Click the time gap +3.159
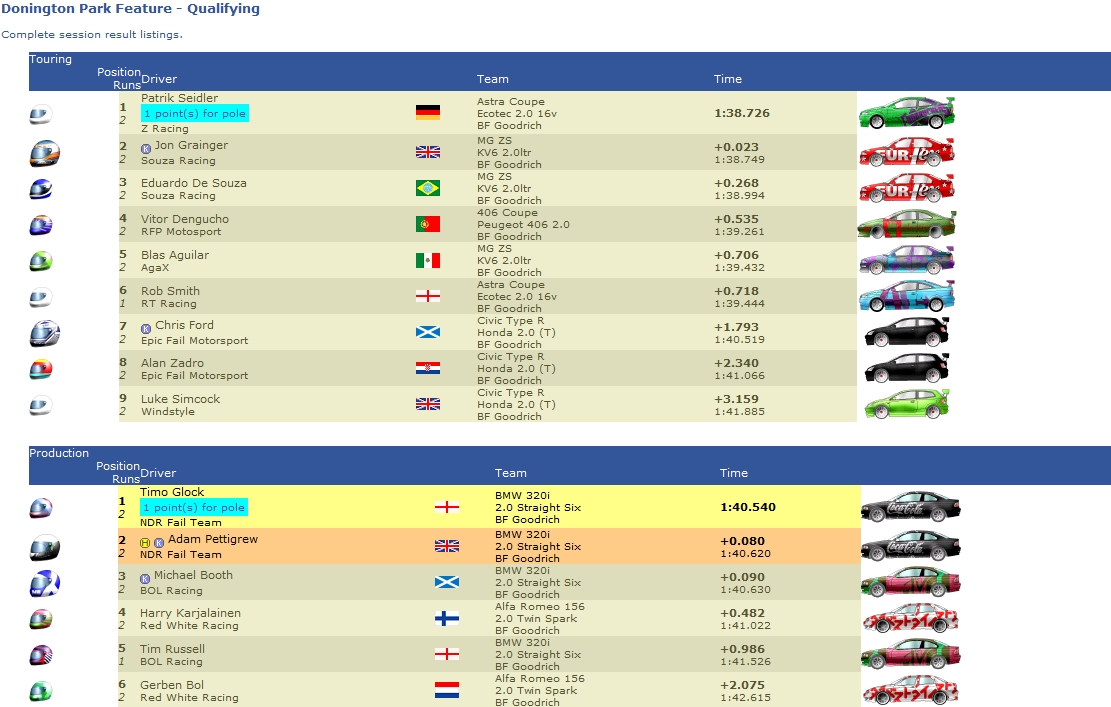 736,399
